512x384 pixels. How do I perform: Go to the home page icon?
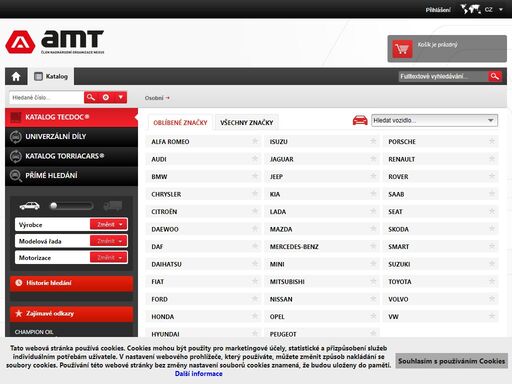16,76
